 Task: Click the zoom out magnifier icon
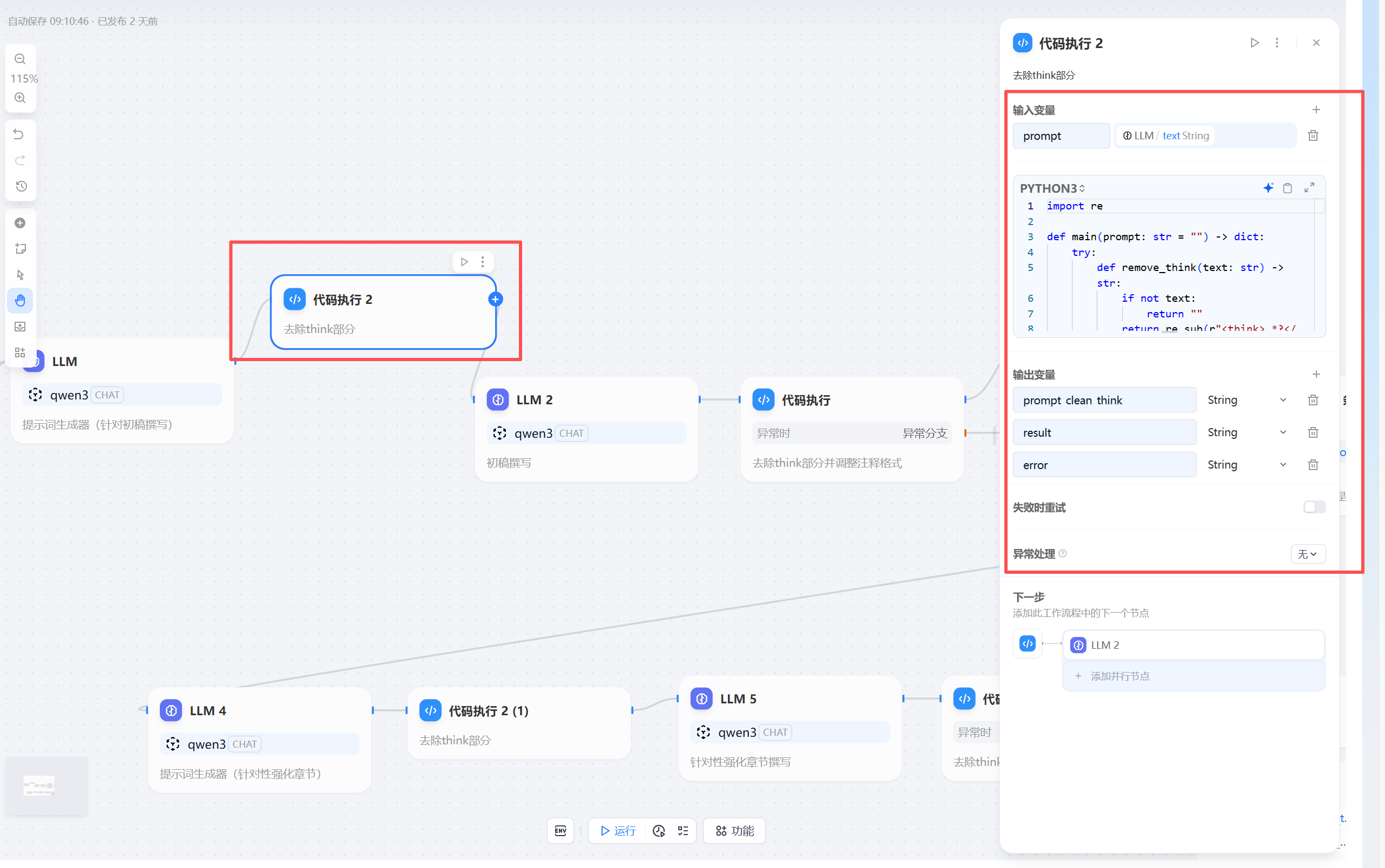coord(20,59)
